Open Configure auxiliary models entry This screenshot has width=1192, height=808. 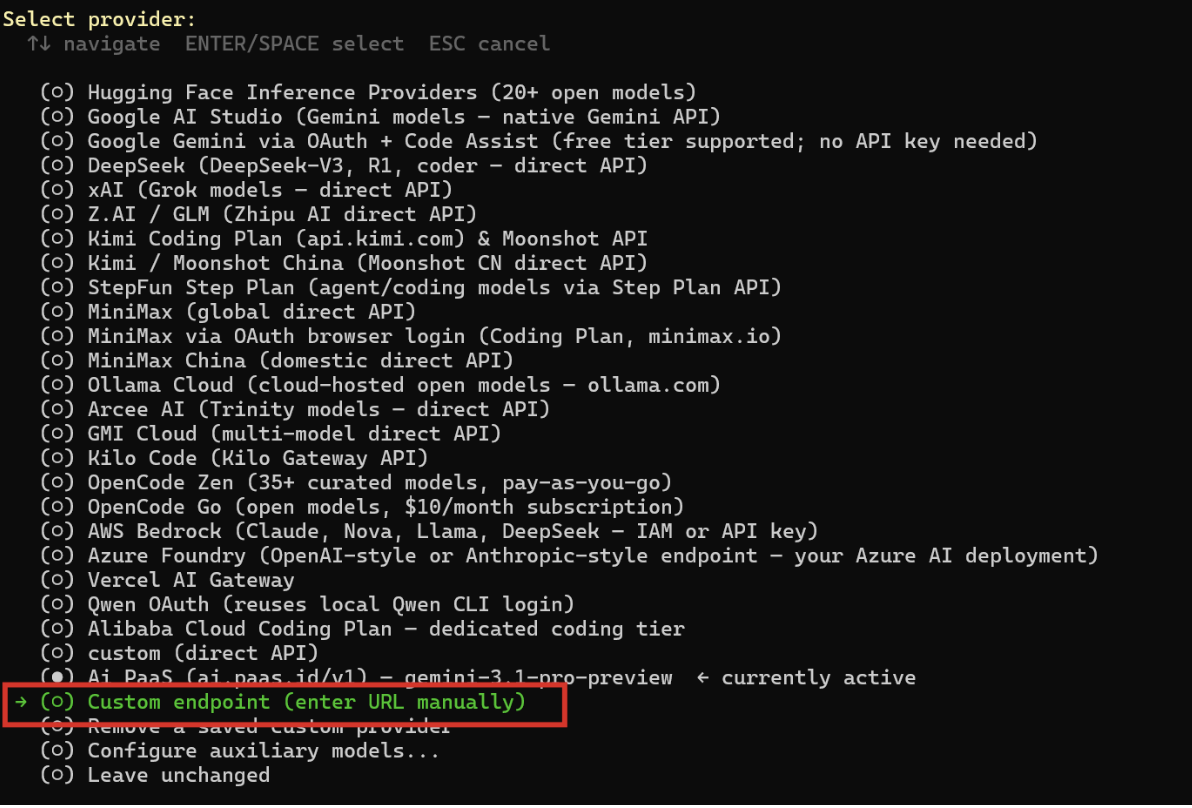[x=240, y=751]
